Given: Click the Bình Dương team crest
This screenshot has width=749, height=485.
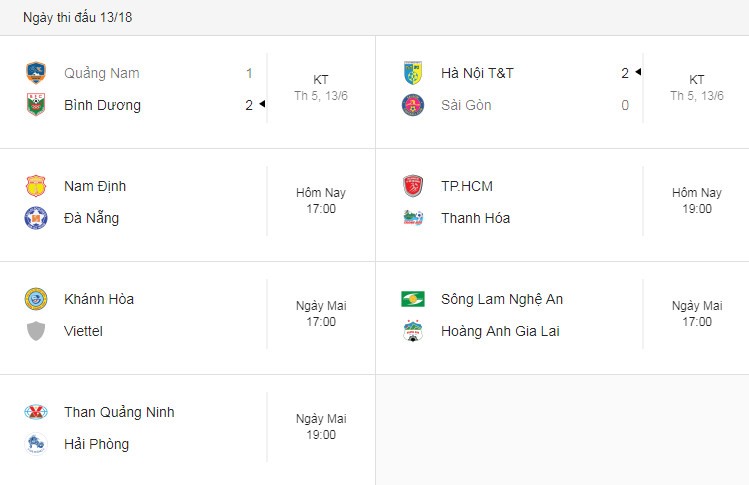Looking at the screenshot, I should pos(36,105).
